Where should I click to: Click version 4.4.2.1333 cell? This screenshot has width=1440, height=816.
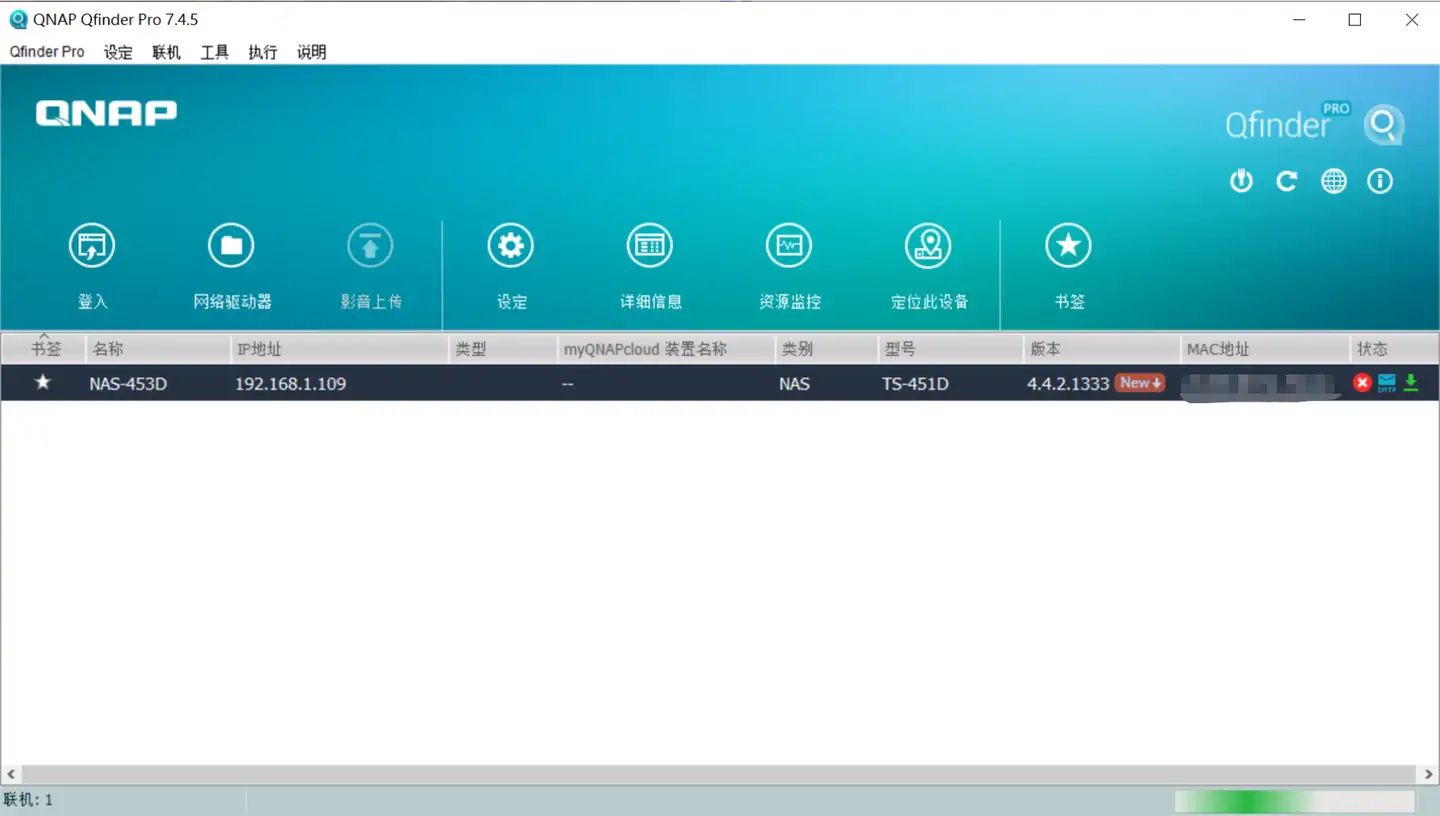[1068, 383]
